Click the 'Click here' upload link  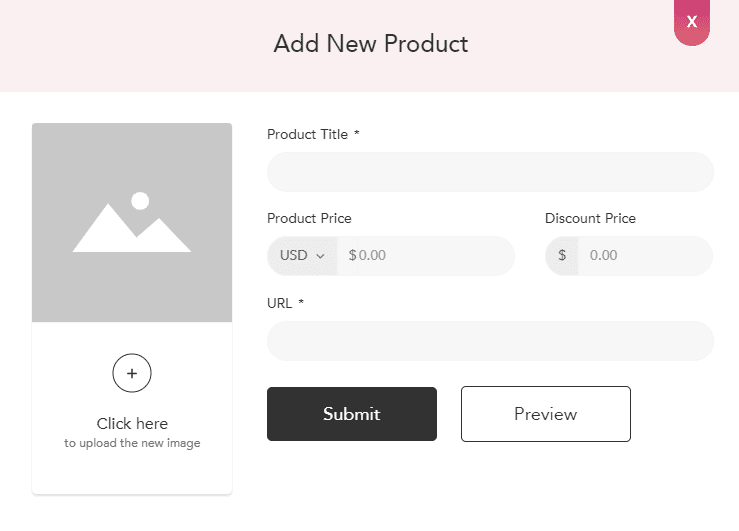coord(132,423)
